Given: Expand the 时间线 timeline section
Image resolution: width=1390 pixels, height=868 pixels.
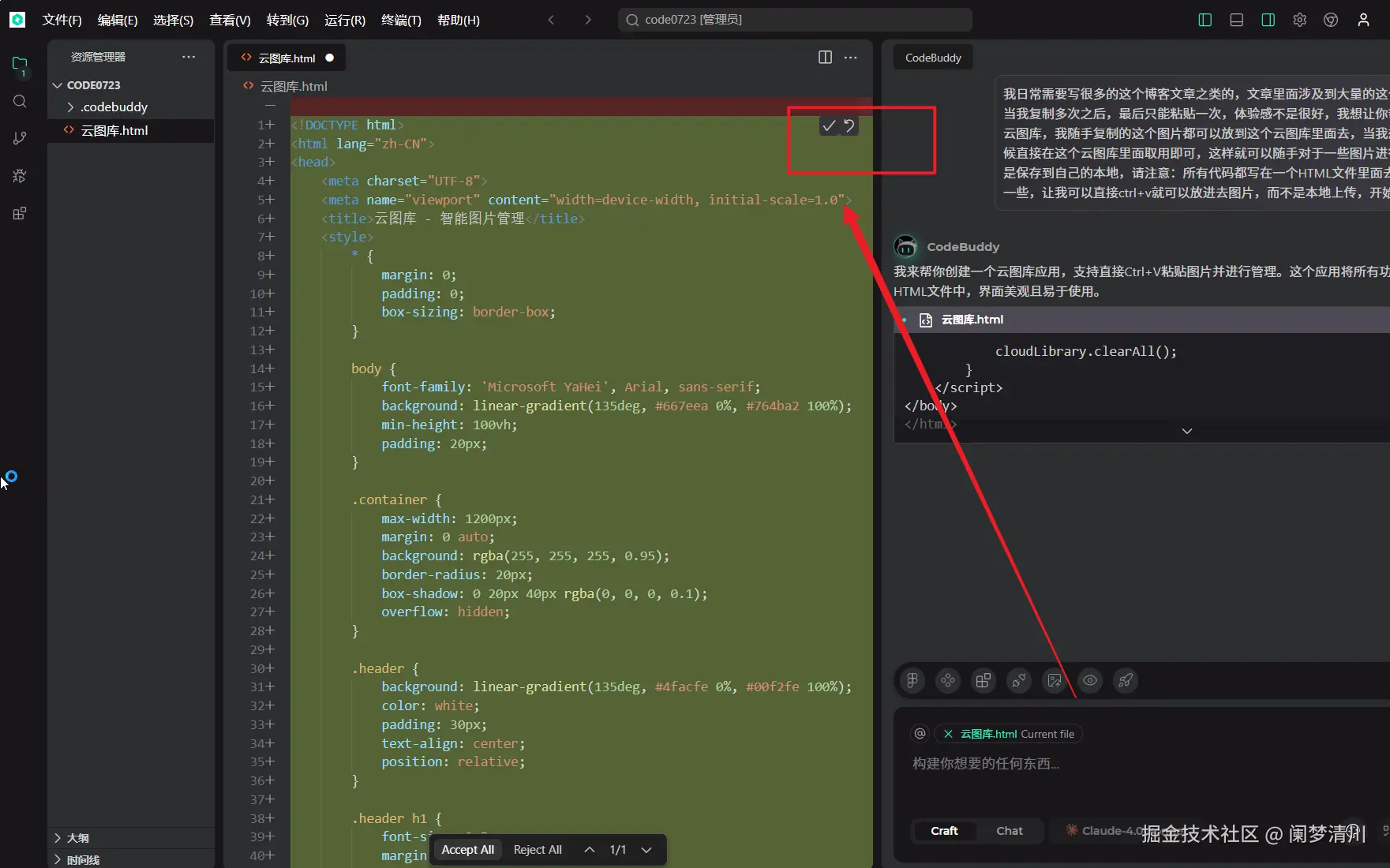Looking at the screenshot, I should (57, 860).
